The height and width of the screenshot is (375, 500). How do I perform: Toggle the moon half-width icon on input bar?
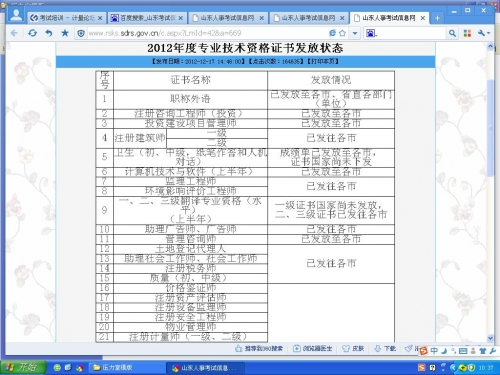pos(444,351)
